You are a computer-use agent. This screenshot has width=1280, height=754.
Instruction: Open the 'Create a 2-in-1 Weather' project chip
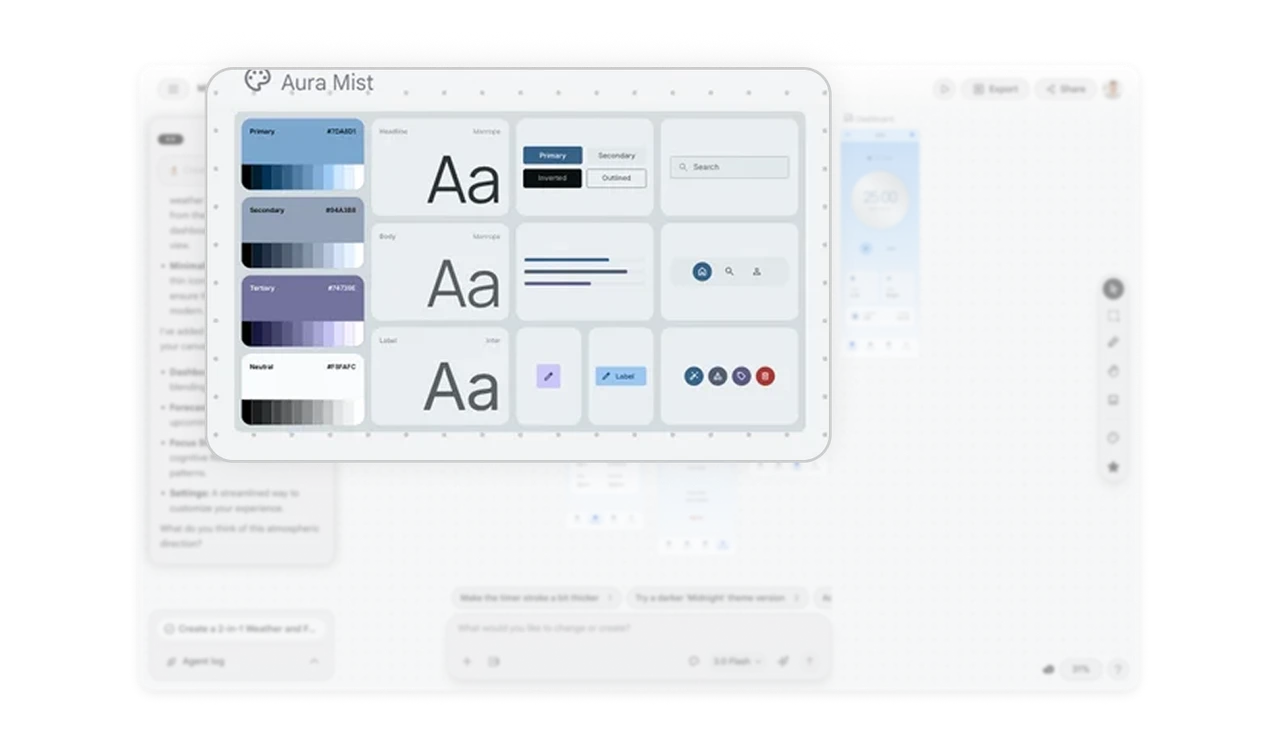240,629
